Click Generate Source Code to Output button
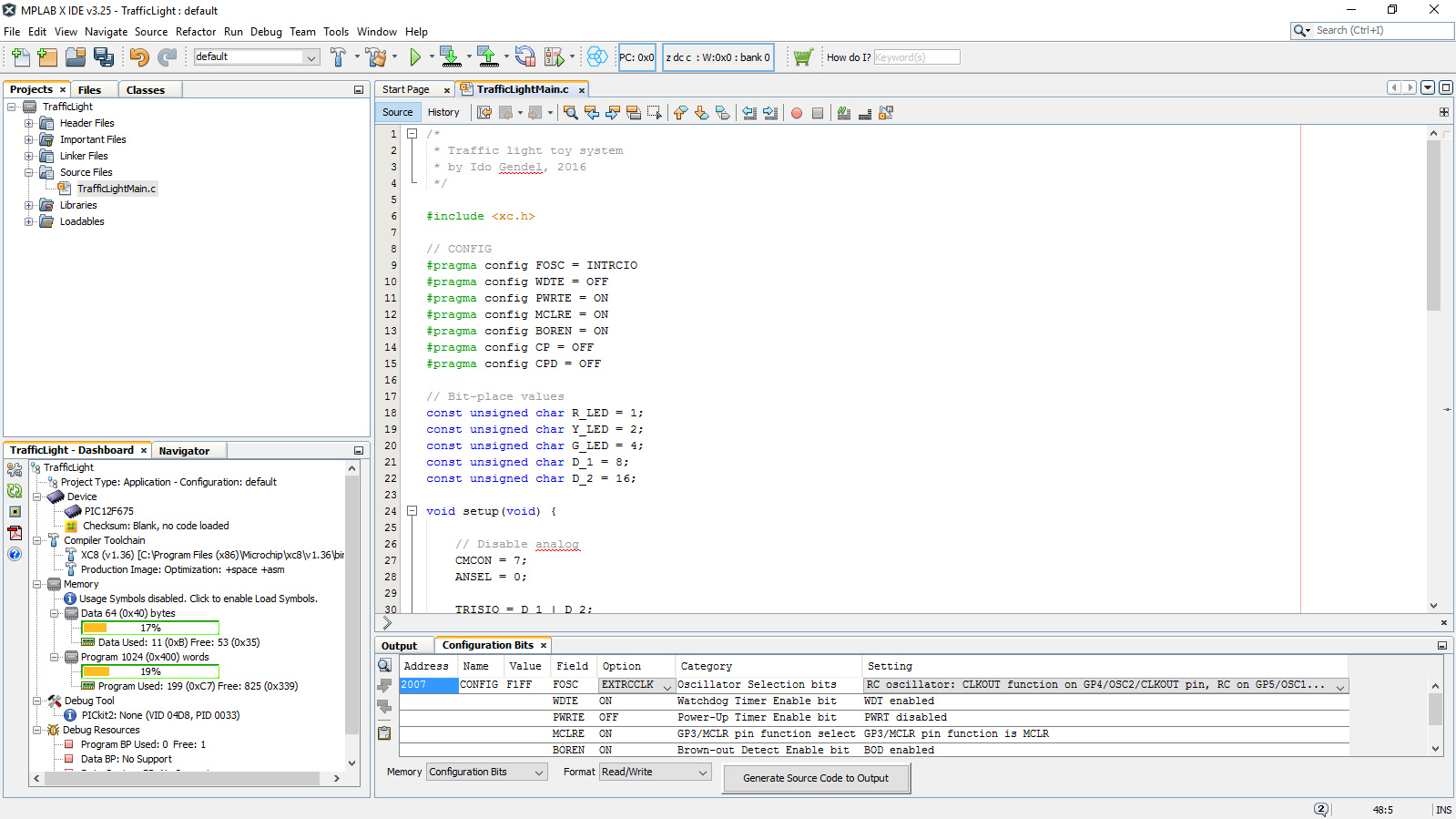 point(816,778)
